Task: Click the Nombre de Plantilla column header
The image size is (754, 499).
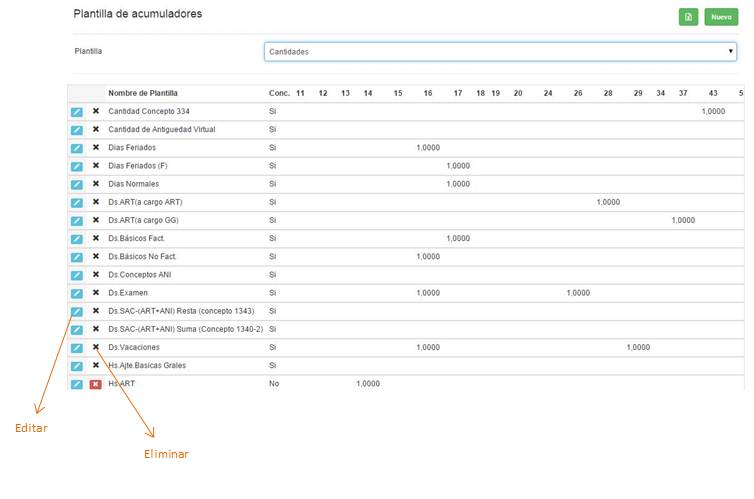Action: (143, 93)
